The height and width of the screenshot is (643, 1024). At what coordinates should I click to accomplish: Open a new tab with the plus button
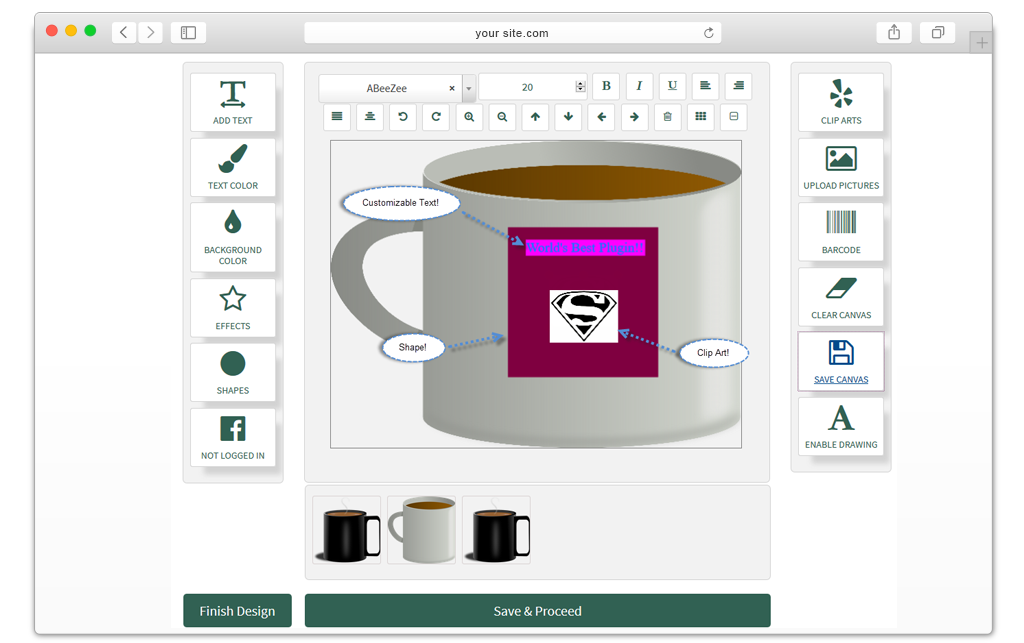[981, 43]
